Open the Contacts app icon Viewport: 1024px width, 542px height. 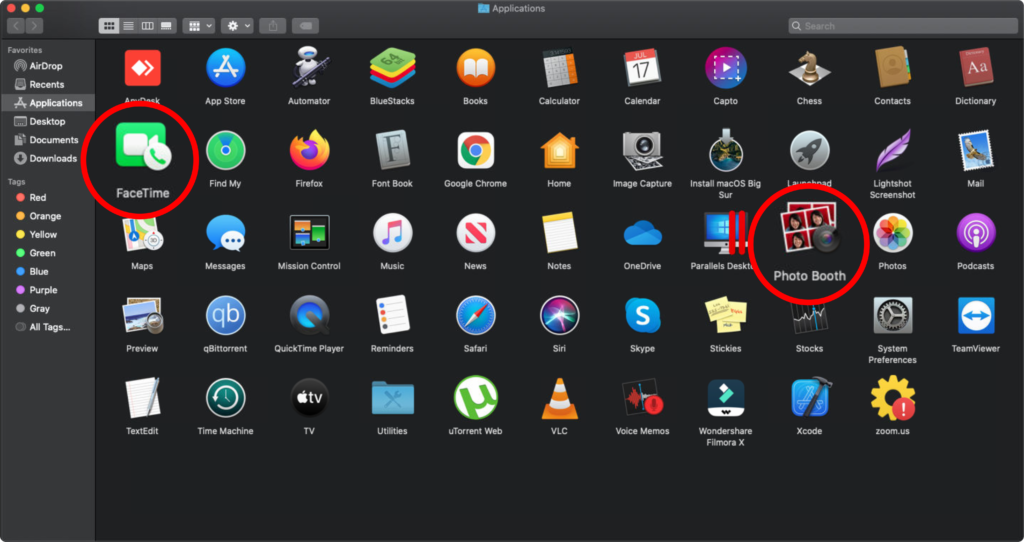892,68
